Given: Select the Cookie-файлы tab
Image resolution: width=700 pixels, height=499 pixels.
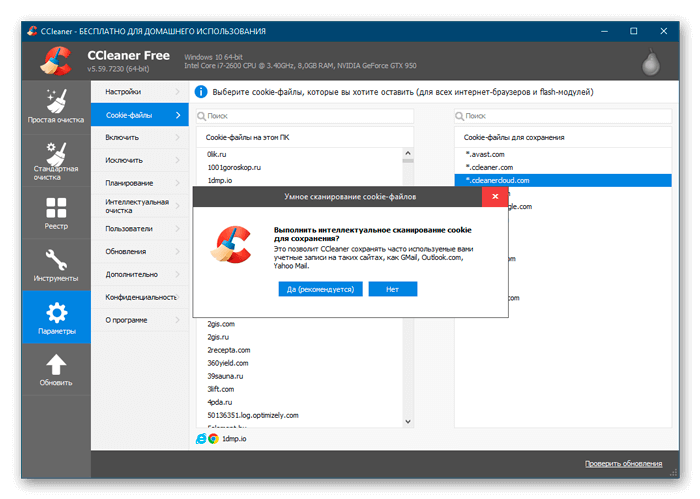Looking at the screenshot, I should pos(140,115).
